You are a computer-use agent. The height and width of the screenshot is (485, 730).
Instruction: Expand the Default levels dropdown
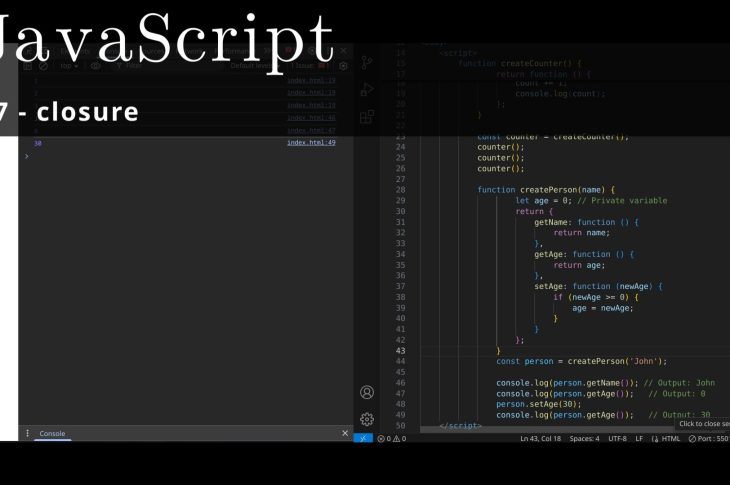click(x=252, y=66)
